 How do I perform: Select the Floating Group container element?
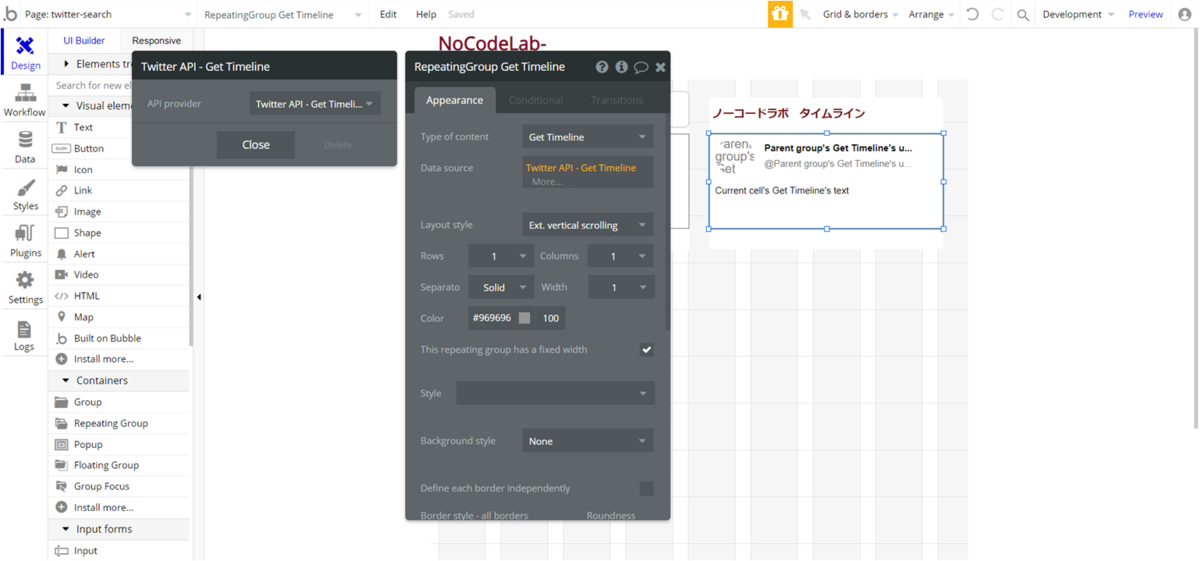coord(119,465)
